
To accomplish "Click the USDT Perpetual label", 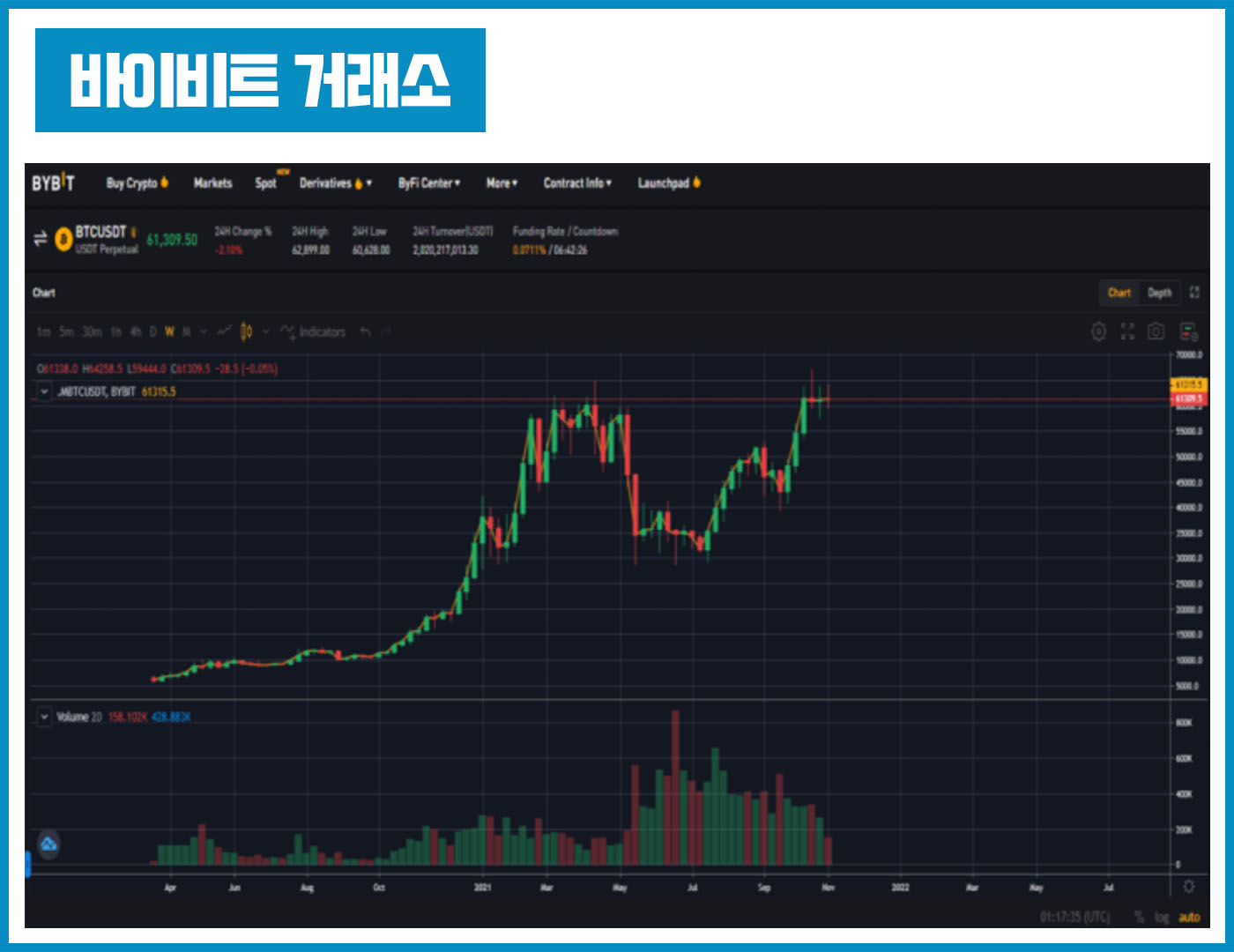I will [107, 249].
